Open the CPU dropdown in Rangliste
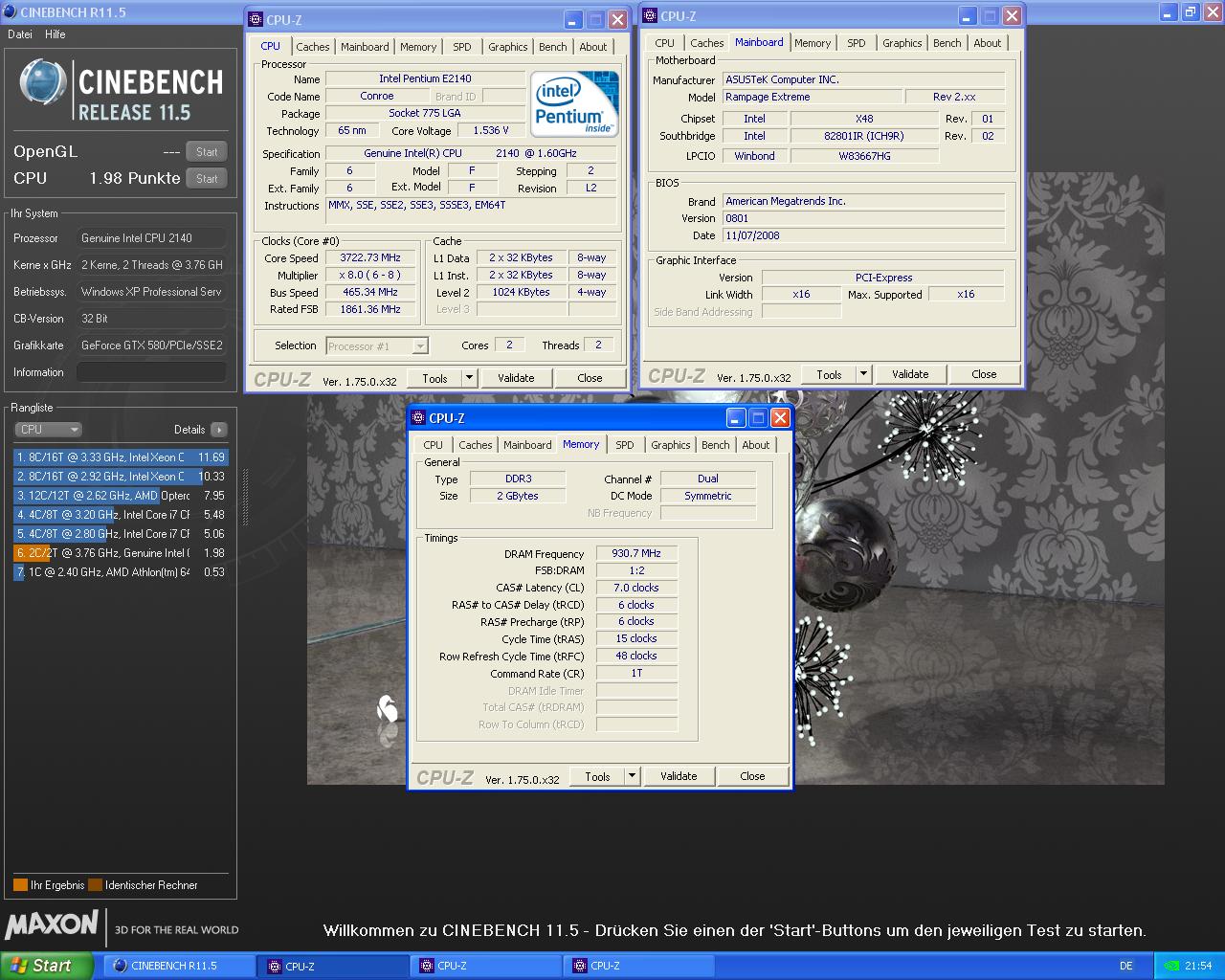Screen dimensions: 1225x980 pos(49,430)
